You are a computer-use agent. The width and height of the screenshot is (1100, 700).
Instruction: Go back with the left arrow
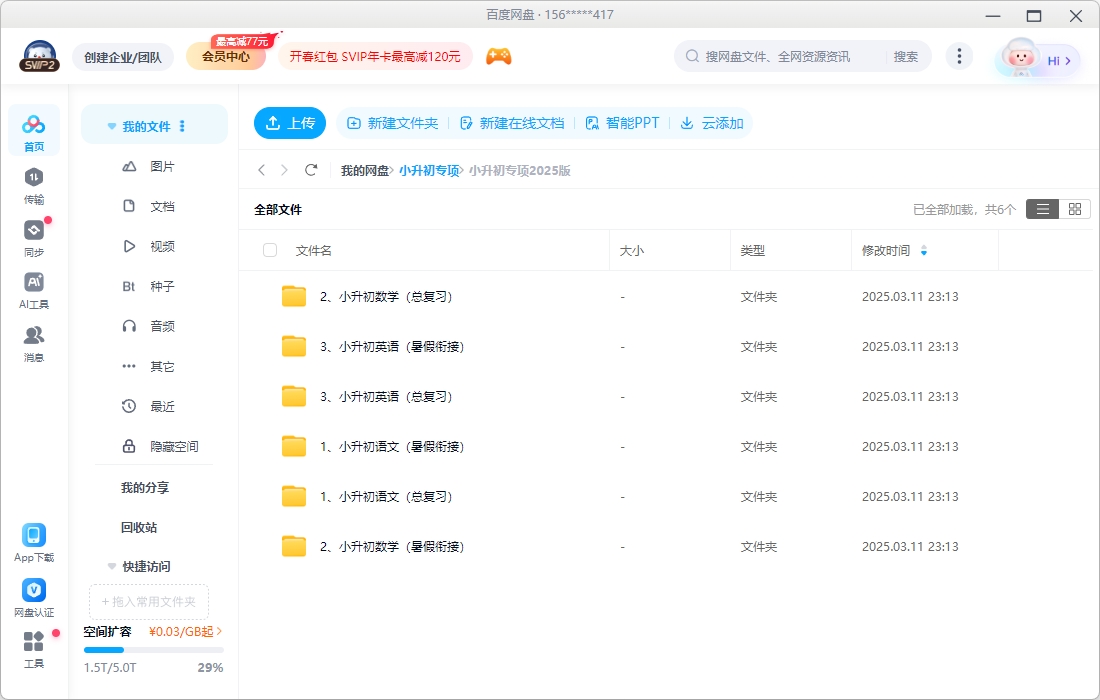click(x=262, y=170)
